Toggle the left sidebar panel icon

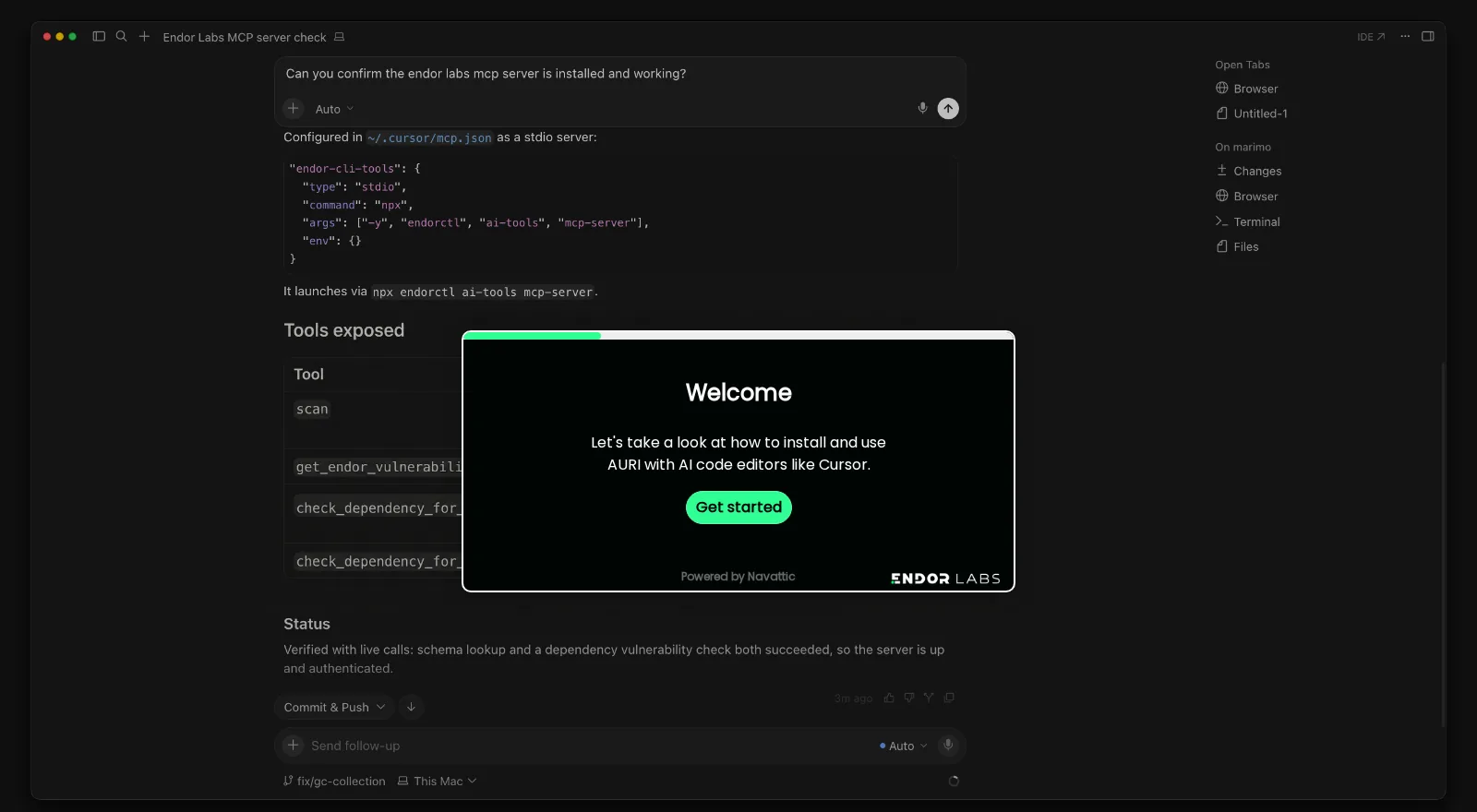coord(99,37)
